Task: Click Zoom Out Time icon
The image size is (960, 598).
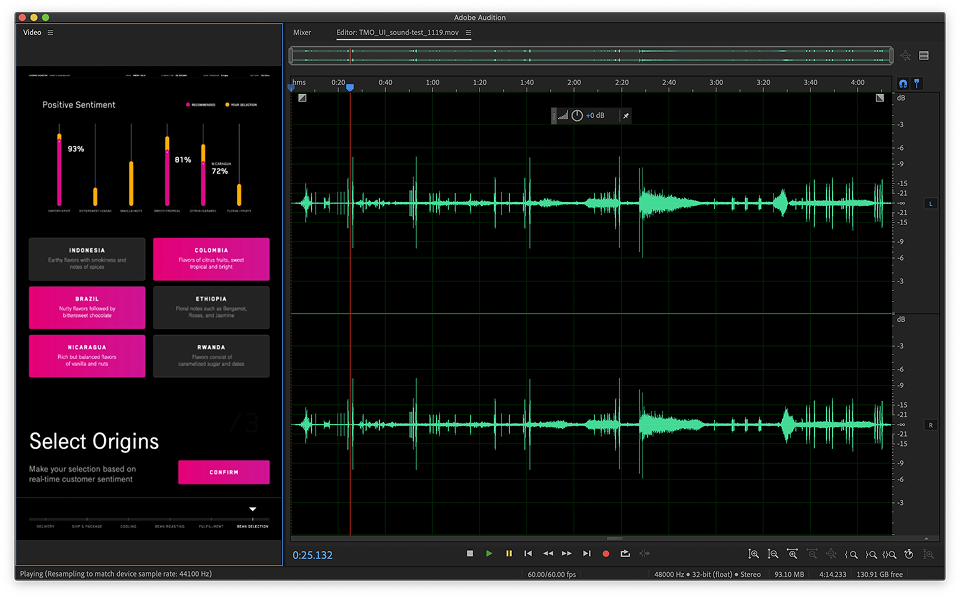Action: 812,555
